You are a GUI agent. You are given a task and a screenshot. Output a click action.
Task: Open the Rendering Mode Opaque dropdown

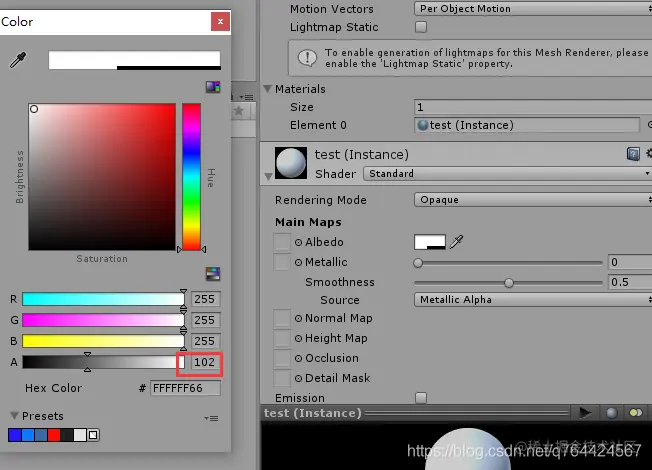pyautogui.click(x=533, y=200)
